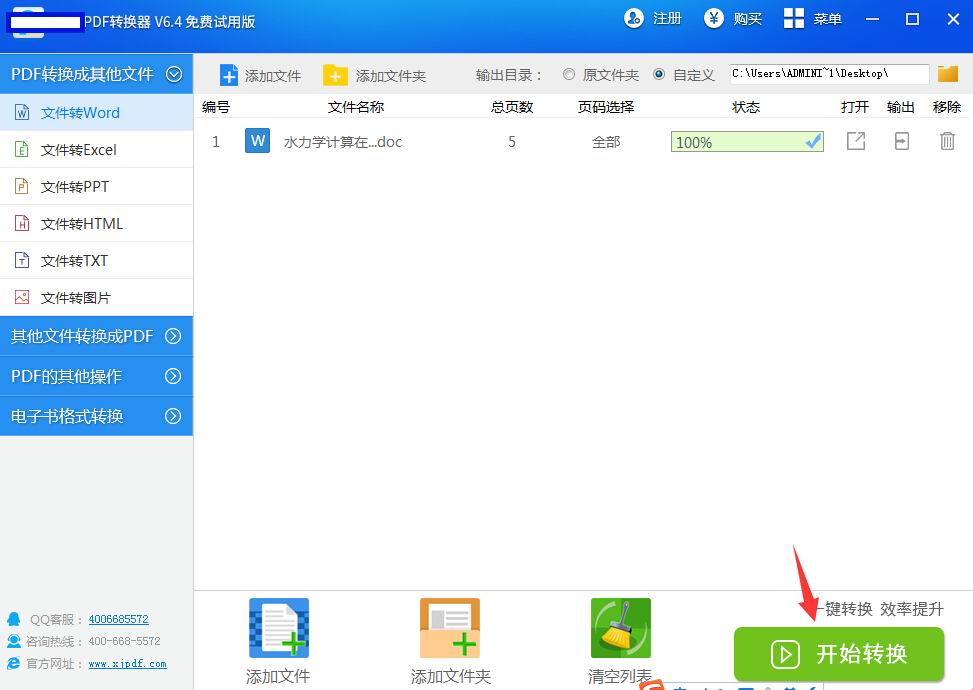973x690 pixels.
Task: Click the file name 水力学计算在...doc
Action: coord(343,142)
